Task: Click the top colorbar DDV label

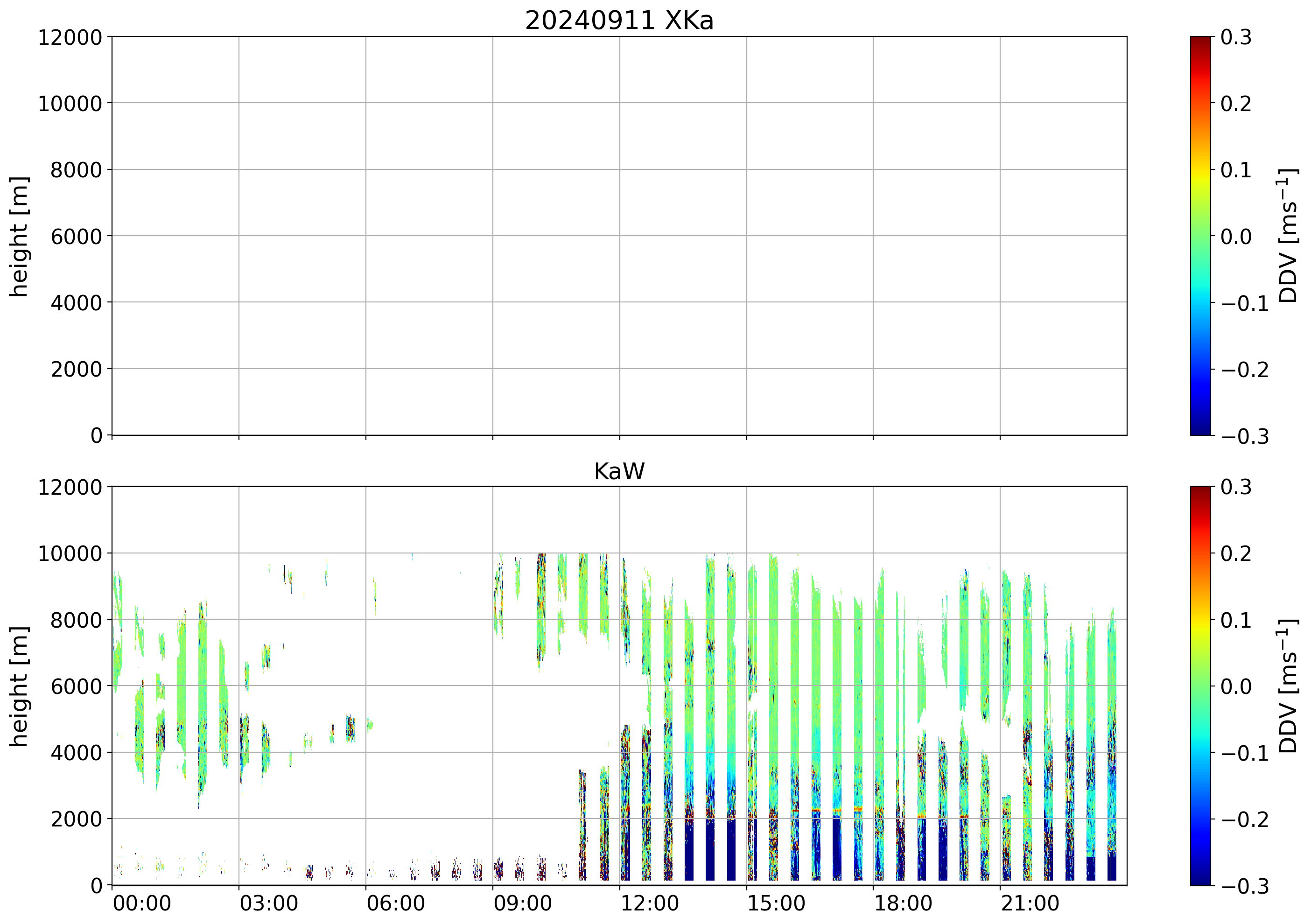Action: tap(1289, 236)
